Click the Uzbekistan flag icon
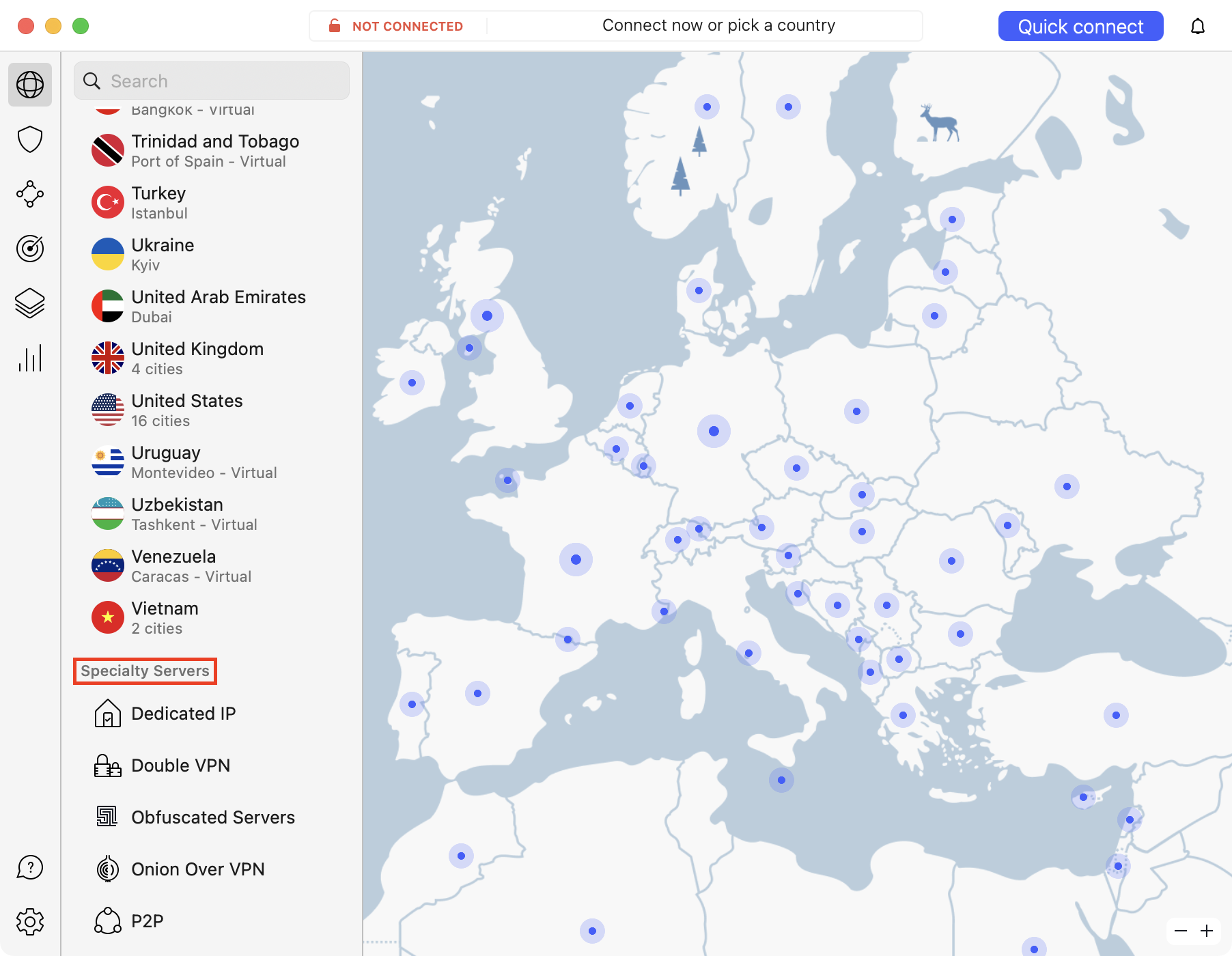 point(108,514)
